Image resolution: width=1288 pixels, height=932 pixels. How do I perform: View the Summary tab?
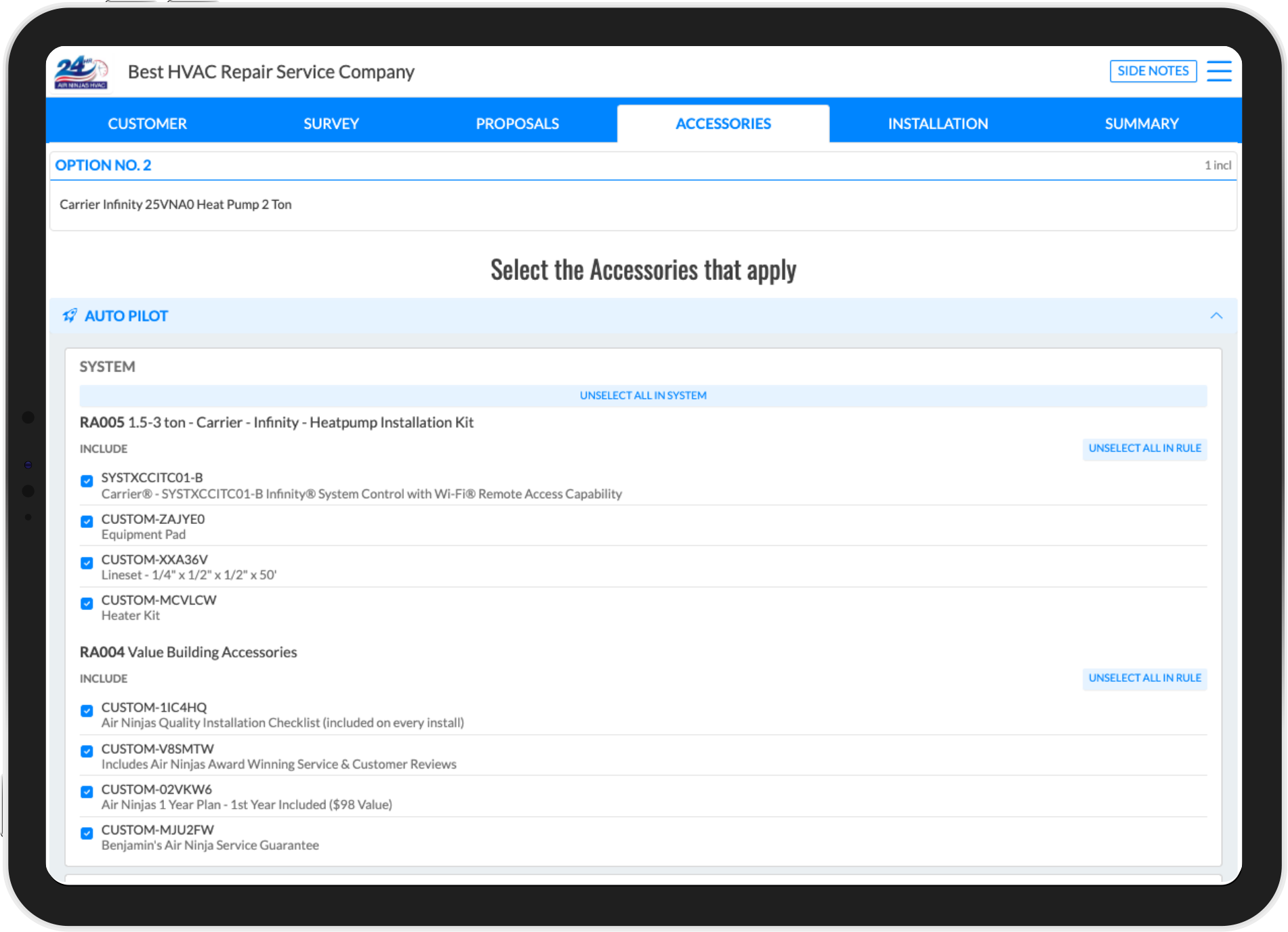[1142, 123]
